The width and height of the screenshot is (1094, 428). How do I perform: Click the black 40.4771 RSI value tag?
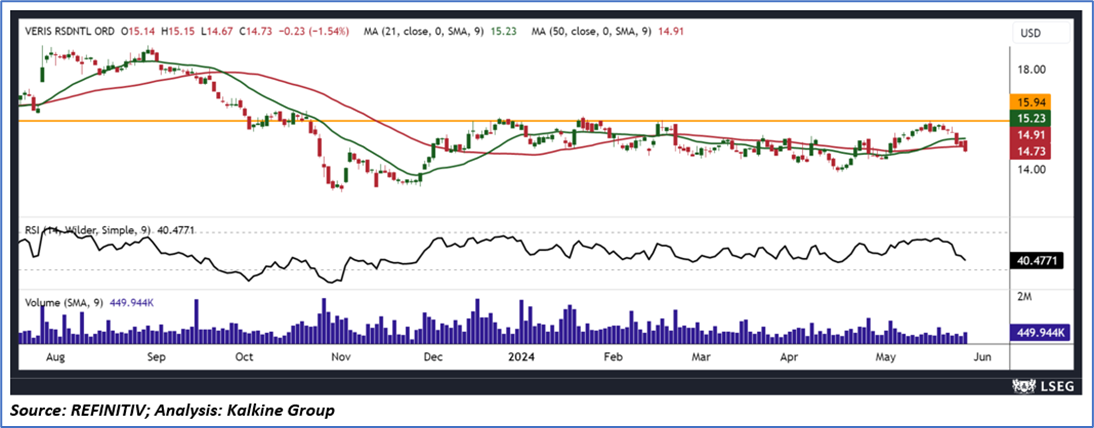1036,261
